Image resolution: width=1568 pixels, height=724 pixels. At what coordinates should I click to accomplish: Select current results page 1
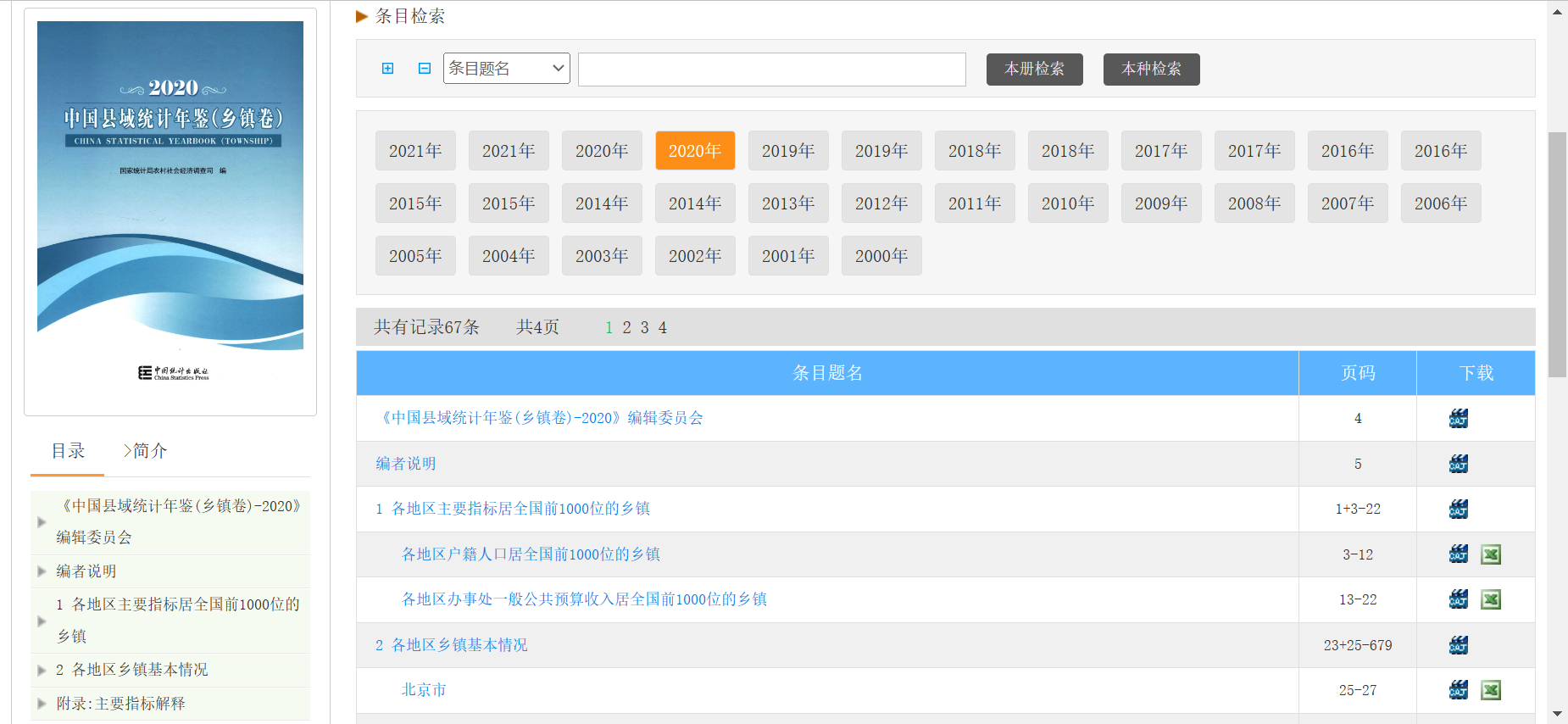609,328
